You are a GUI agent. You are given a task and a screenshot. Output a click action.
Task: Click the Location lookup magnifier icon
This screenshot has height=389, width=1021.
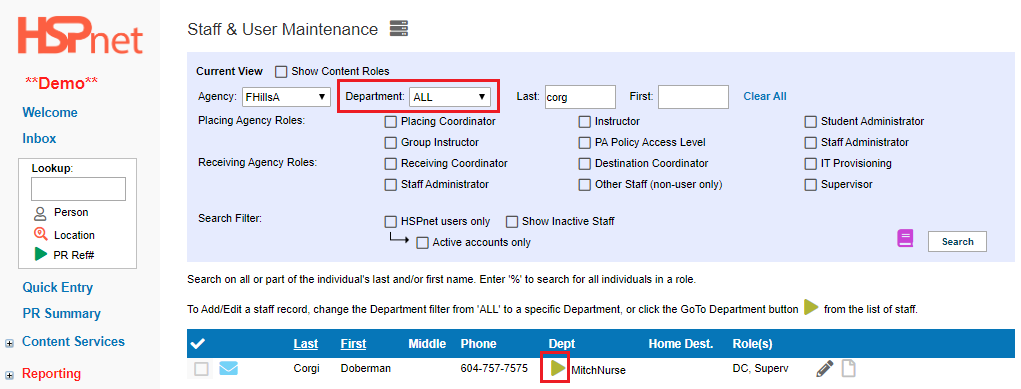pyautogui.click(x=40, y=235)
